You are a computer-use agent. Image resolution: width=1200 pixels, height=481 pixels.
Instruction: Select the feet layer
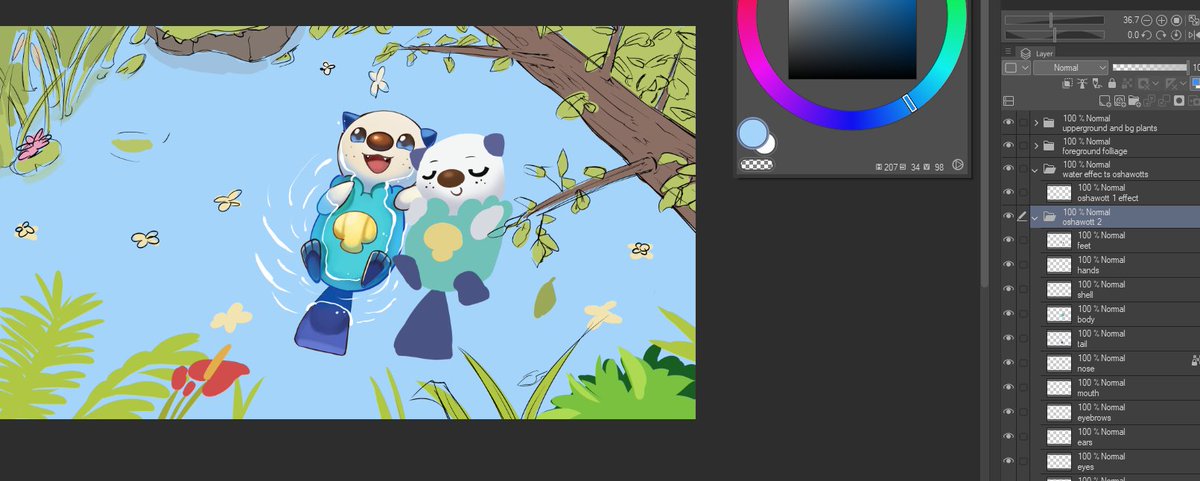point(1115,241)
